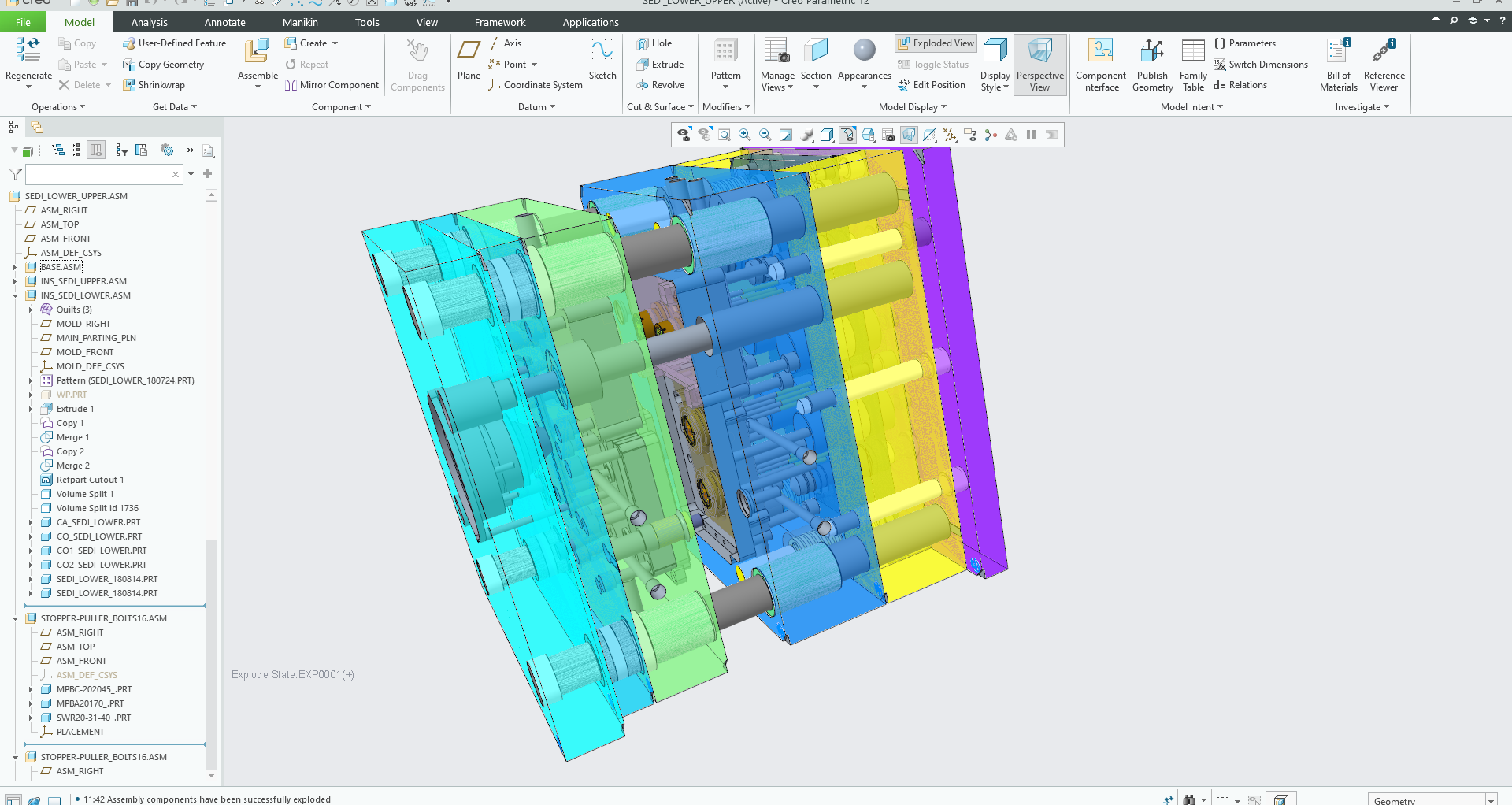1512x805 pixels.
Task: Collapse the INS_SEDI_LOWER.ASM tree node
Action: (x=15, y=296)
